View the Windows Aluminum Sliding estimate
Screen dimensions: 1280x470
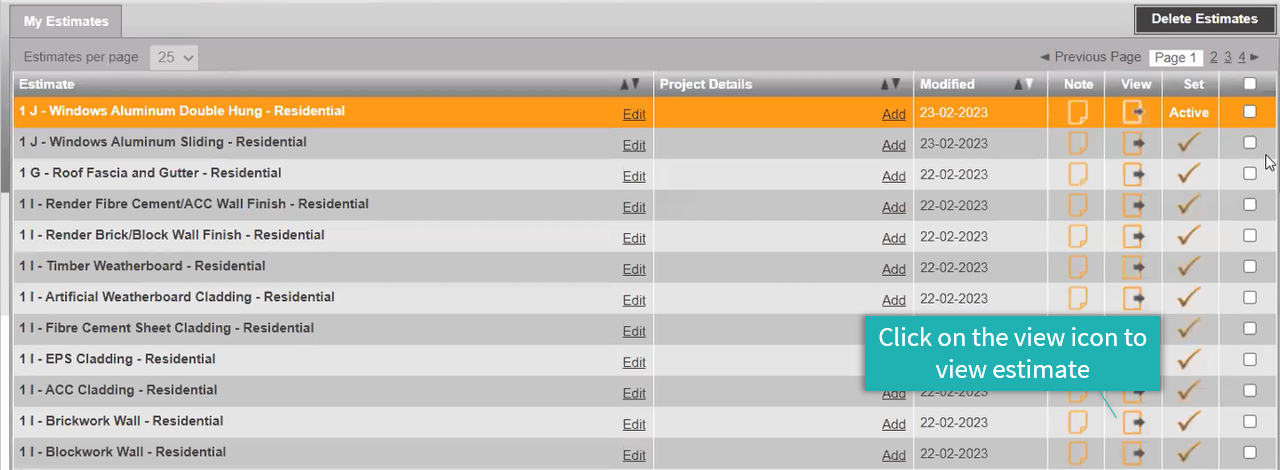[x=1134, y=143]
